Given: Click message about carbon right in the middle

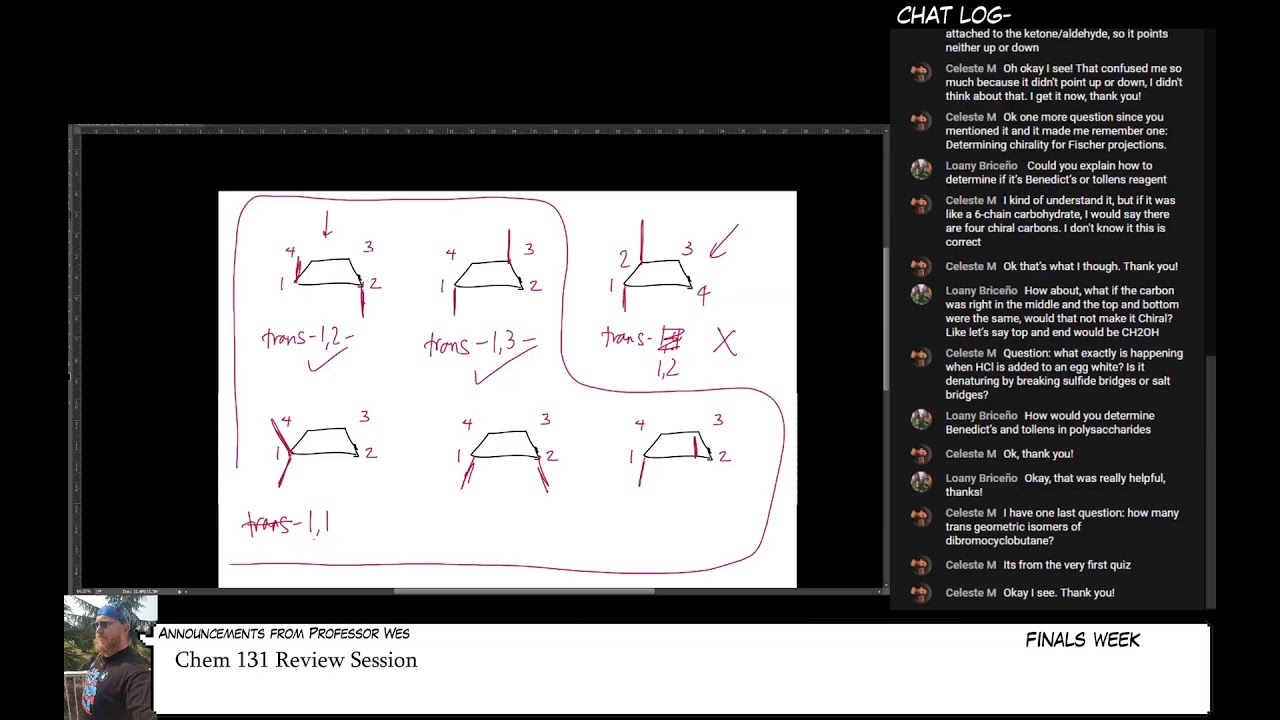Looking at the screenshot, I should [x=1062, y=312].
